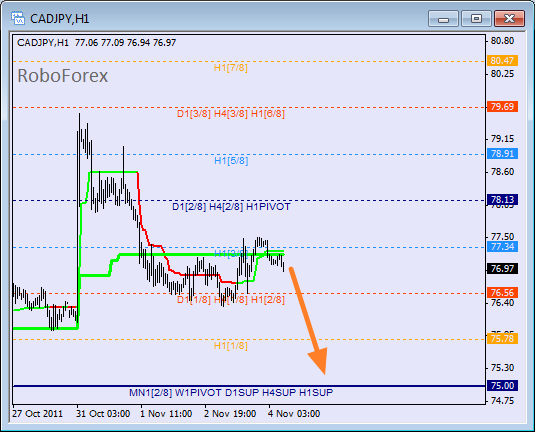Click the 76.56 red price tag
Screen dimensions: 535x432
502,292
